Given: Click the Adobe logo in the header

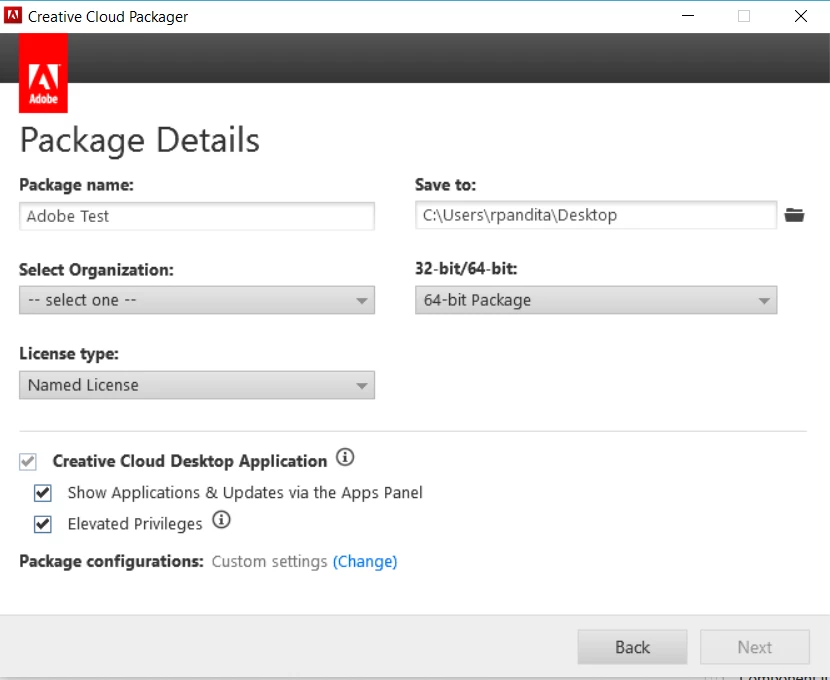Looking at the screenshot, I should click(43, 73).
